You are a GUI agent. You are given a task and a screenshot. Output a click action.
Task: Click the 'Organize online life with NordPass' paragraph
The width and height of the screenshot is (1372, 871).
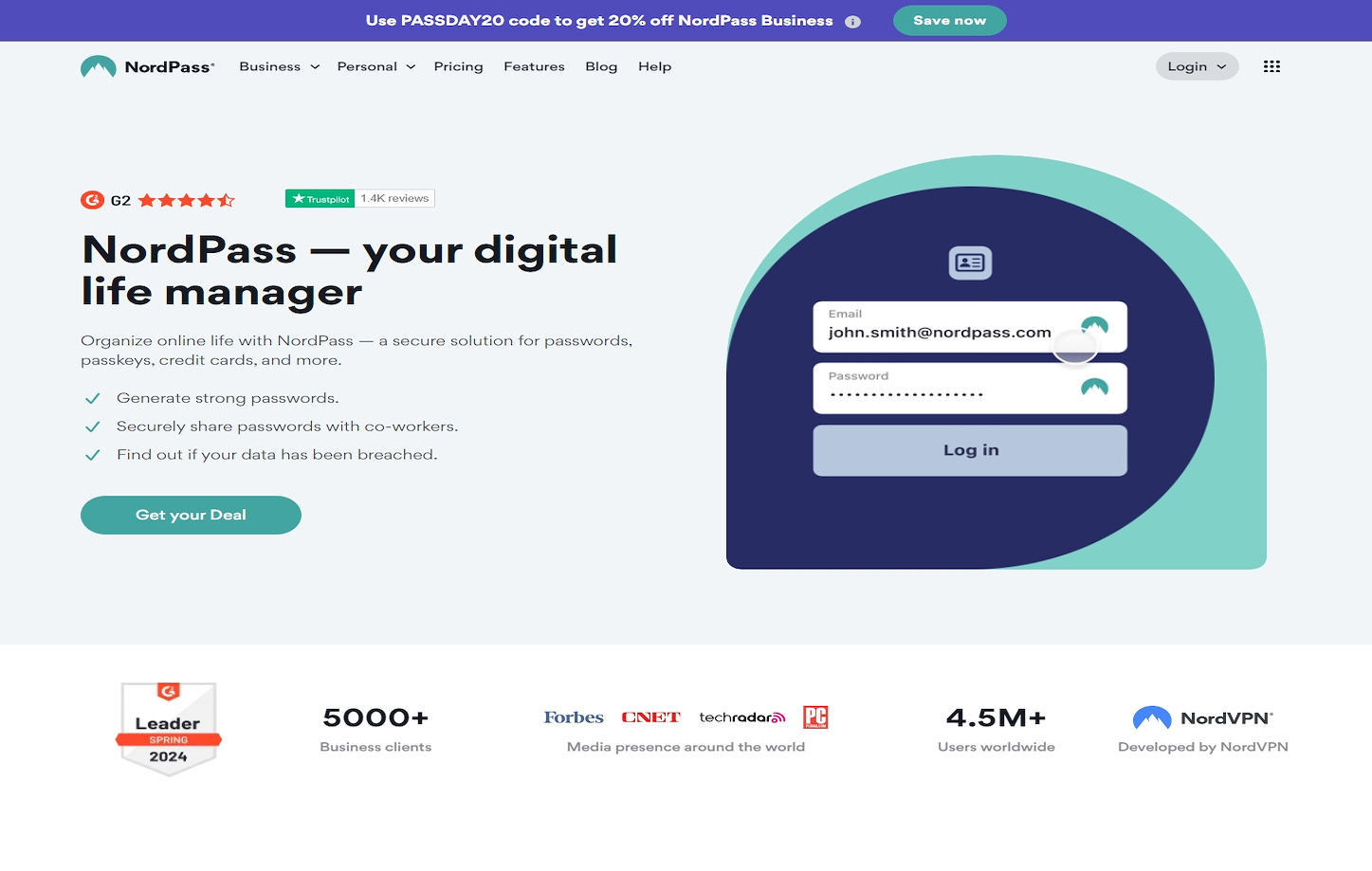pyautogui.click(x=357, y=350)
